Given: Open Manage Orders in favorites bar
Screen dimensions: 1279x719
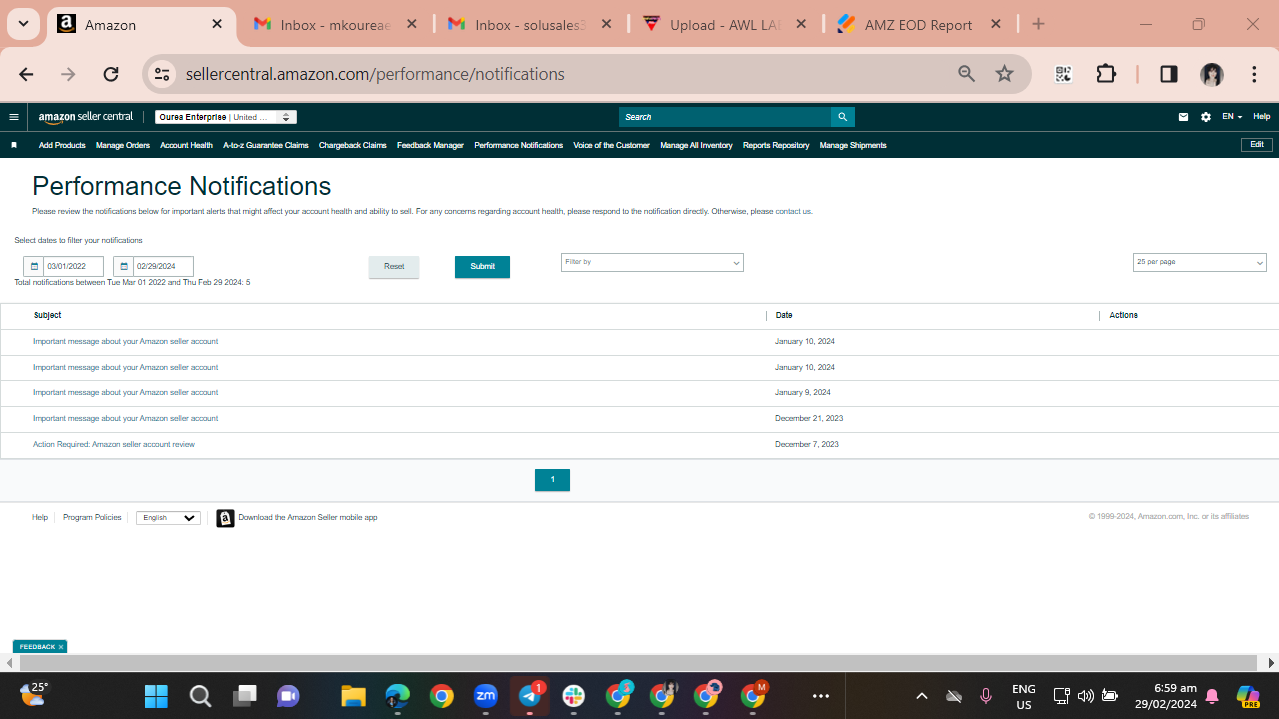Looking at the screenshot, I should point(123,145).
